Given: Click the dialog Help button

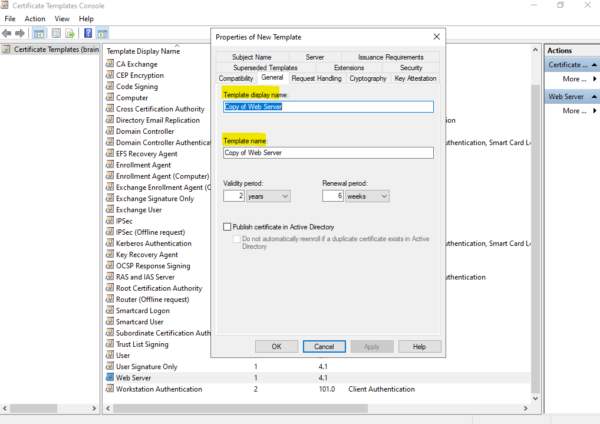Looking at the screenshot, I should pos(419,347).
